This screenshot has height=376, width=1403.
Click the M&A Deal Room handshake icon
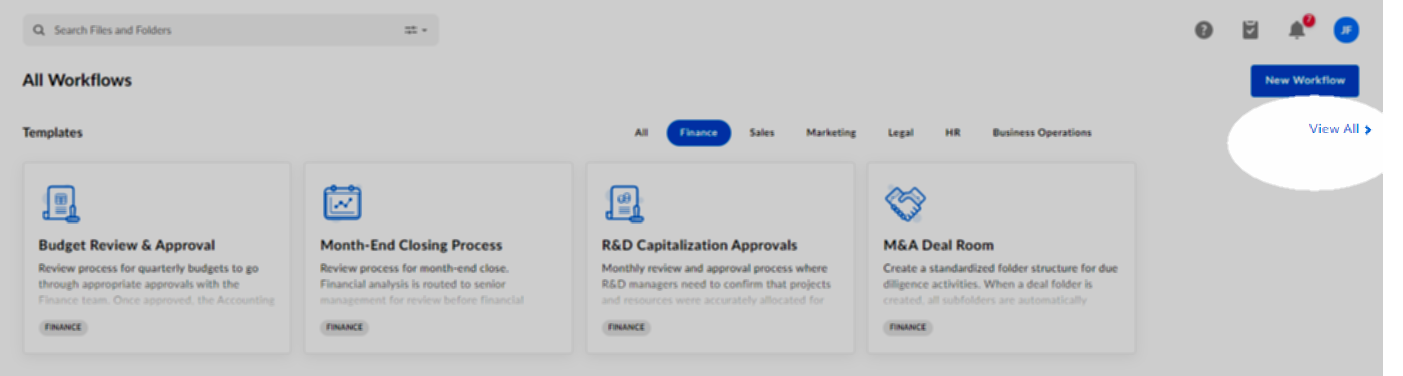906,203
